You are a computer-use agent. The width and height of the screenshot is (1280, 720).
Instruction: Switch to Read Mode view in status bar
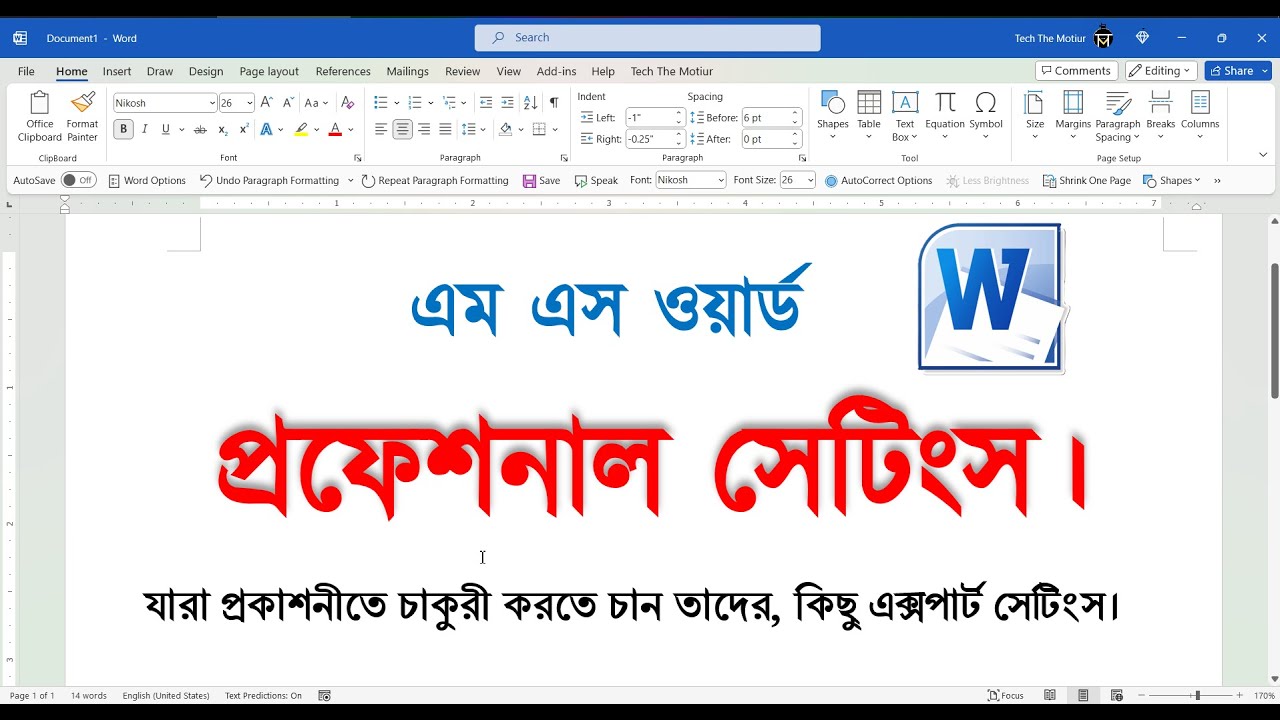tap(1050, 695)
